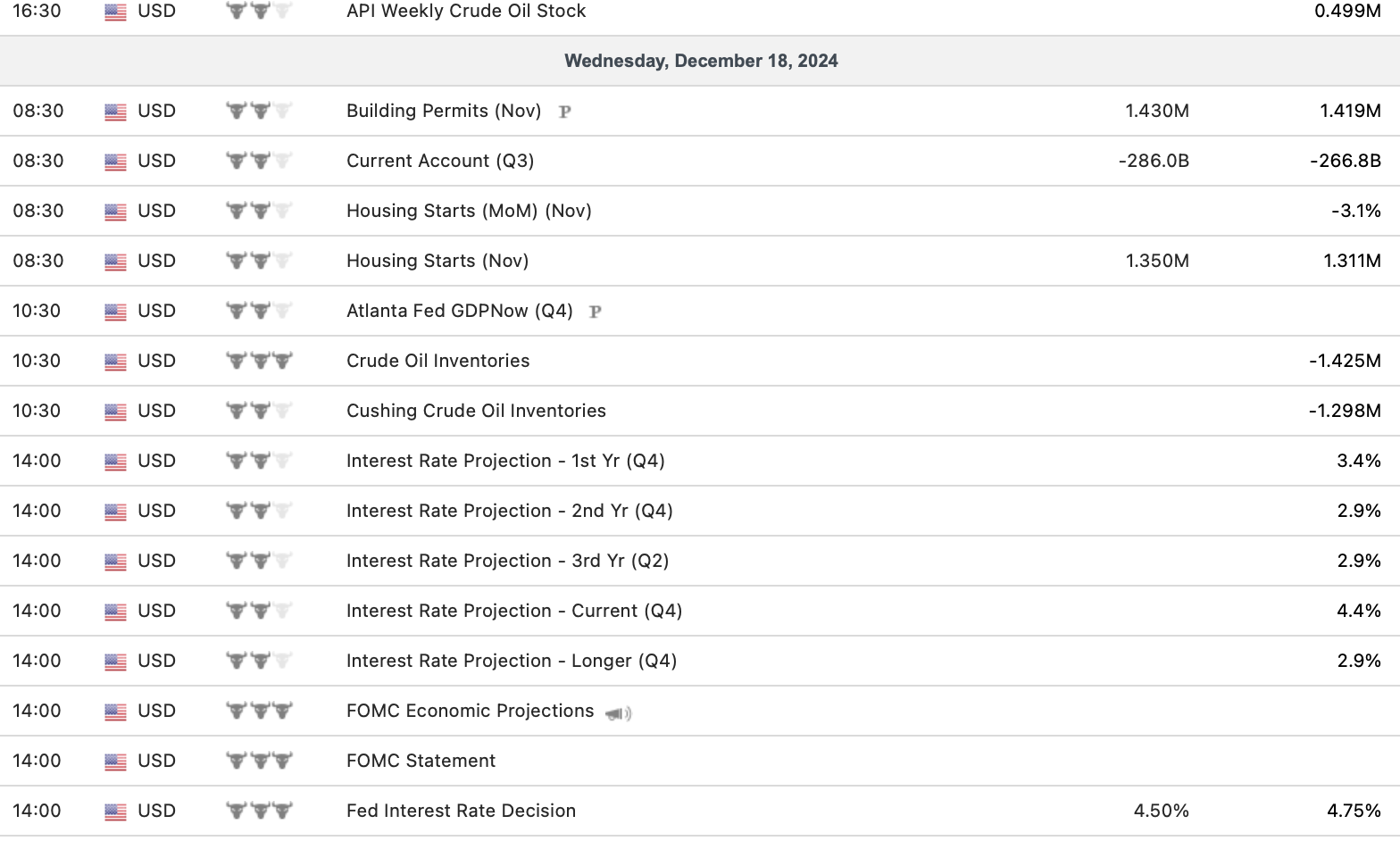The height and width of the screenshot is (841, 1400).
Task: Click speaker icon next to FOMC Economic Projections
Action: point(618,712)
